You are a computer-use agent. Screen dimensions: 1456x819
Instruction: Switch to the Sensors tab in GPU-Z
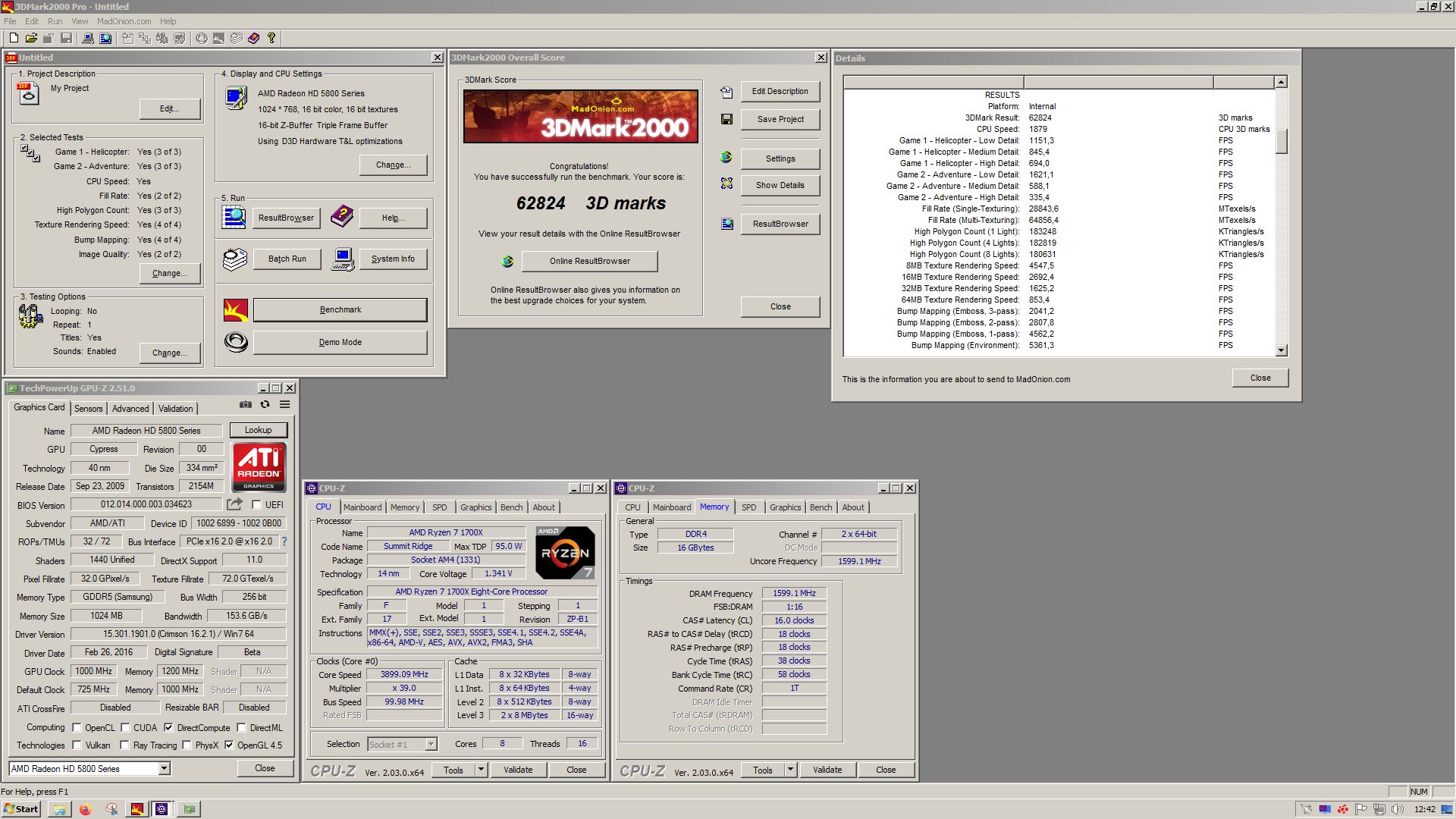(x=88, y=409)
